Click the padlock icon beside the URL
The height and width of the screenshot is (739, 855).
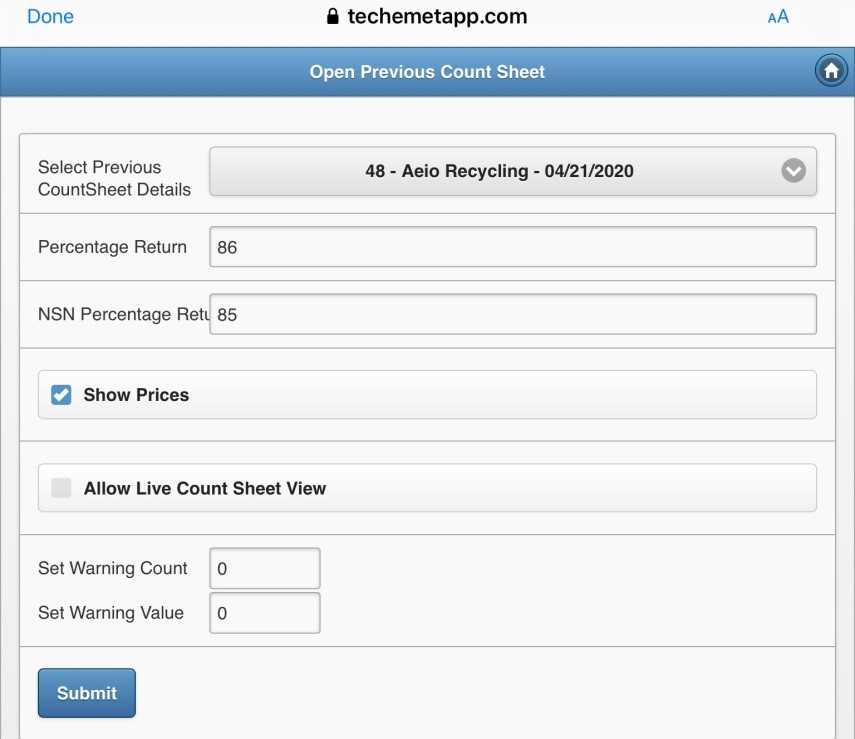click(x=333, y=17)
